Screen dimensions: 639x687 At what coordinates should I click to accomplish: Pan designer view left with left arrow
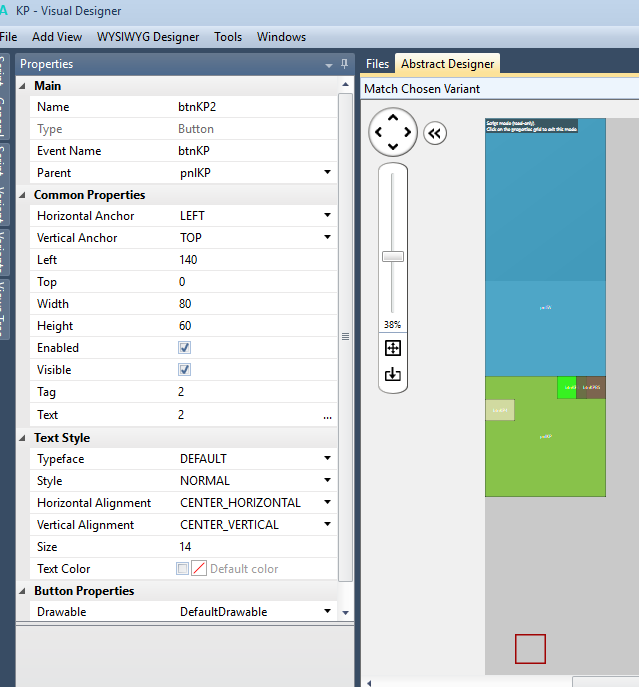coord(379,132)
